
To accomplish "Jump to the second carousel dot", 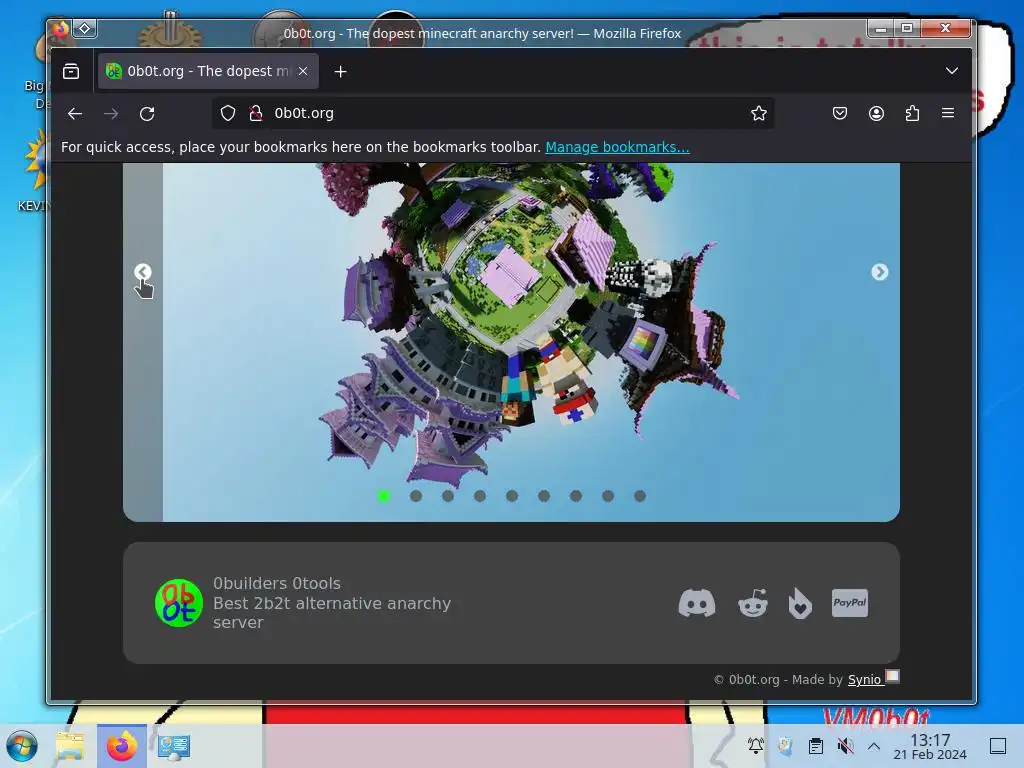I will coord(416,496).
